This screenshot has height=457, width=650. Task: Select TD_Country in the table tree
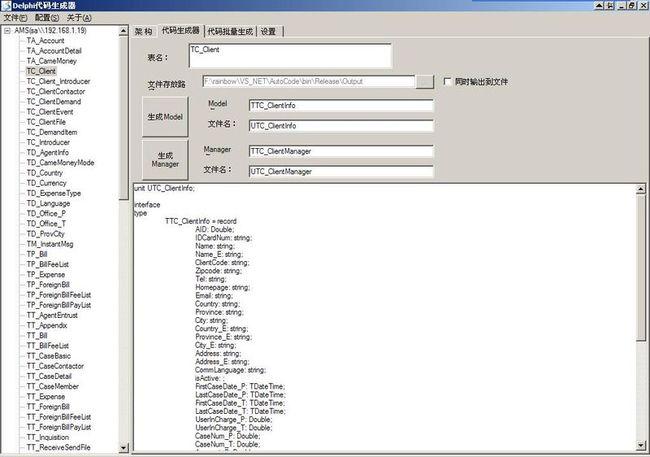(x=45, y=173)
